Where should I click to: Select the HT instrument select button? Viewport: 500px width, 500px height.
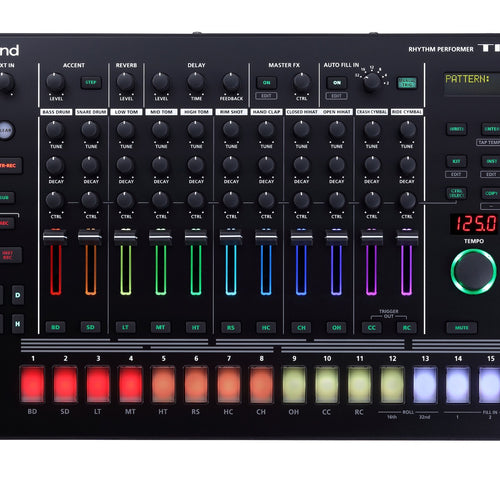pyautogui.click(x=196, y=327)
